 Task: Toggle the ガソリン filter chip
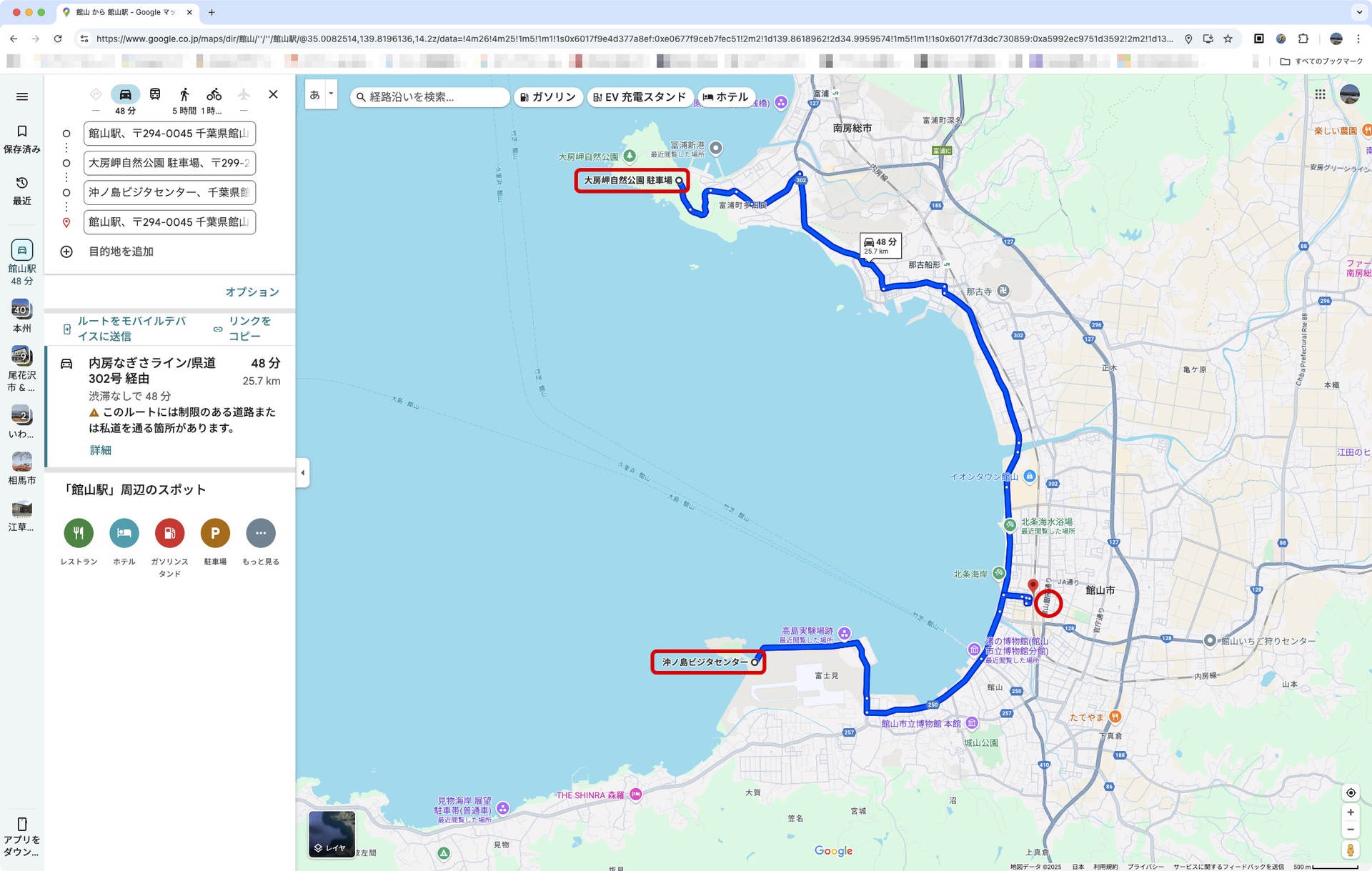[x=548, y=97]
